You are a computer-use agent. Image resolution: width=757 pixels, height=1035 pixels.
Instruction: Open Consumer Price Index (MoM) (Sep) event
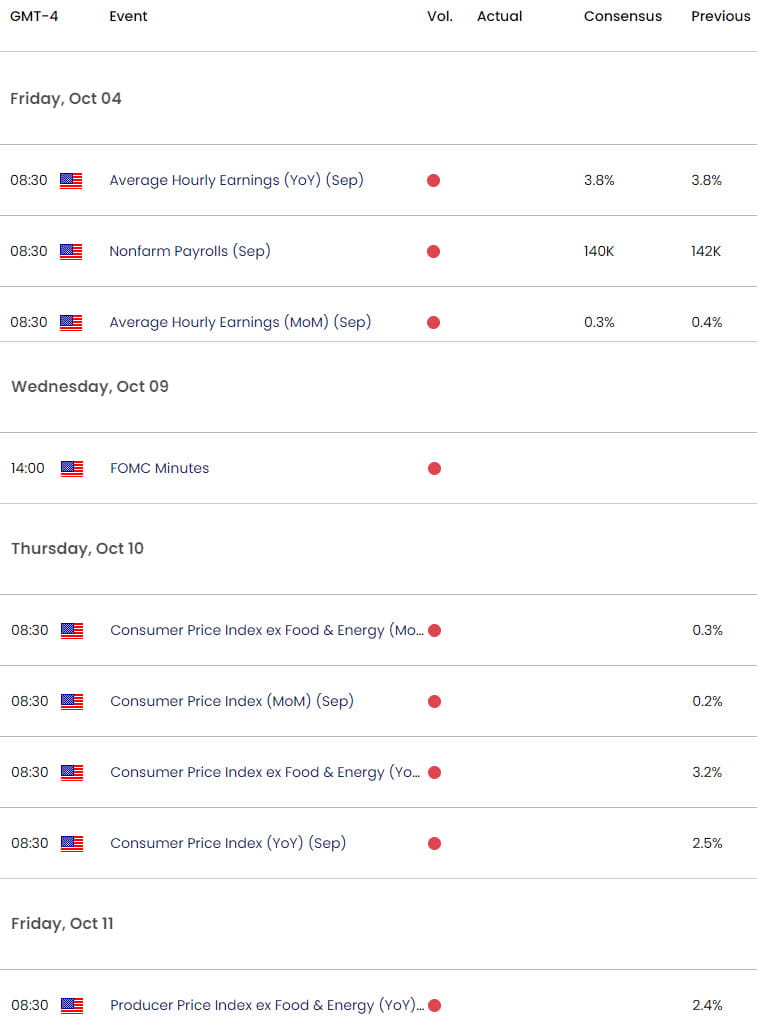click(x=231, y=701)
